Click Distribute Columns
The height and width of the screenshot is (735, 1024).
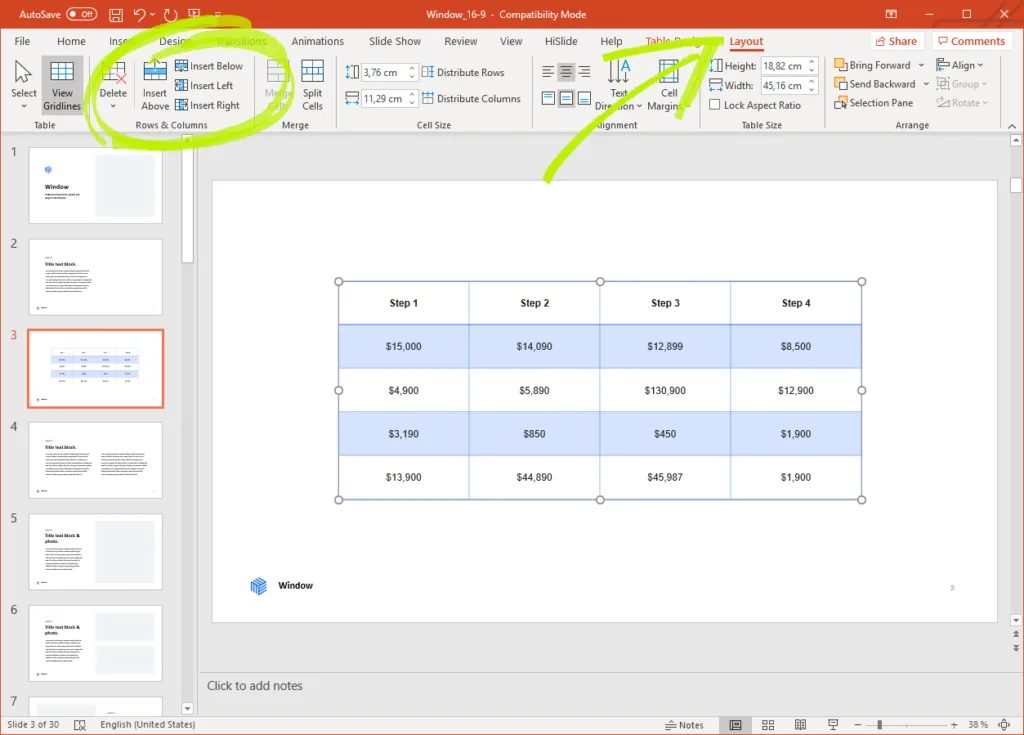pyautogui.click(x=471, y=99)
